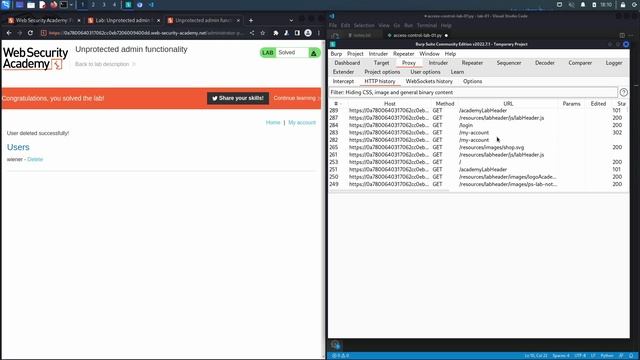Select history row 265 with shop.svg
The height and width of the screenshot is (360, 640).
[x=478, y=147]
